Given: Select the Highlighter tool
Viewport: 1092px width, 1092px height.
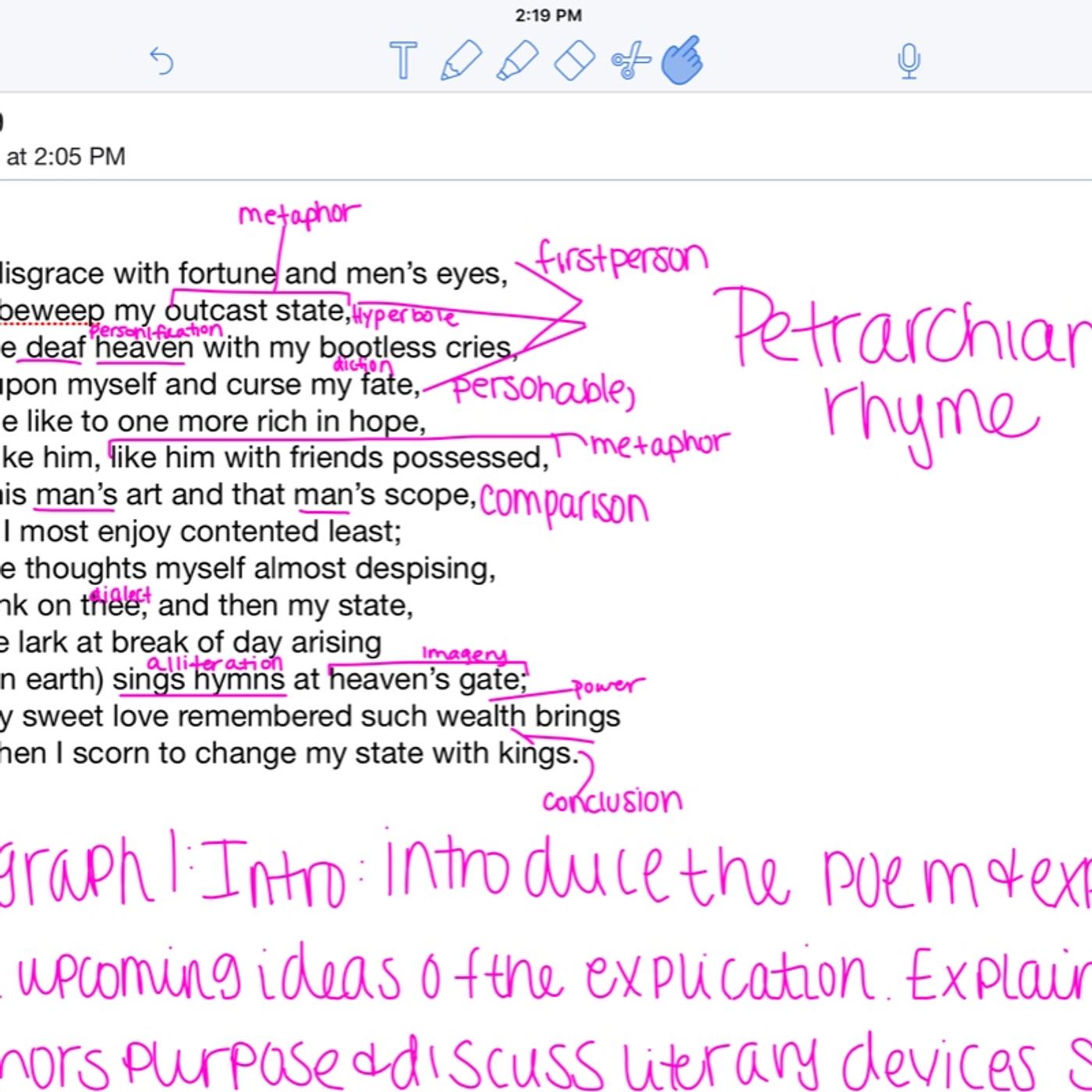Looking at the screenshot, I should (x=517, y=60).
